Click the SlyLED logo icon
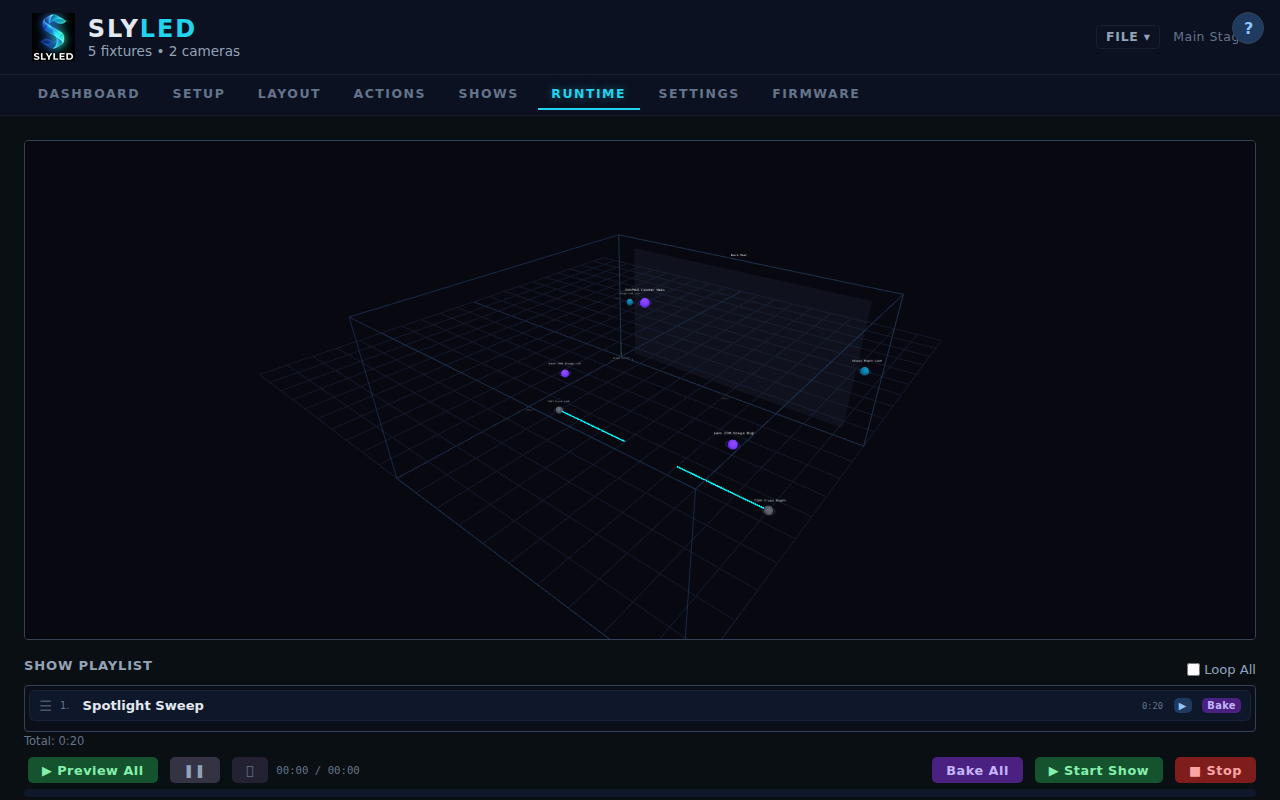 (53, 37)
